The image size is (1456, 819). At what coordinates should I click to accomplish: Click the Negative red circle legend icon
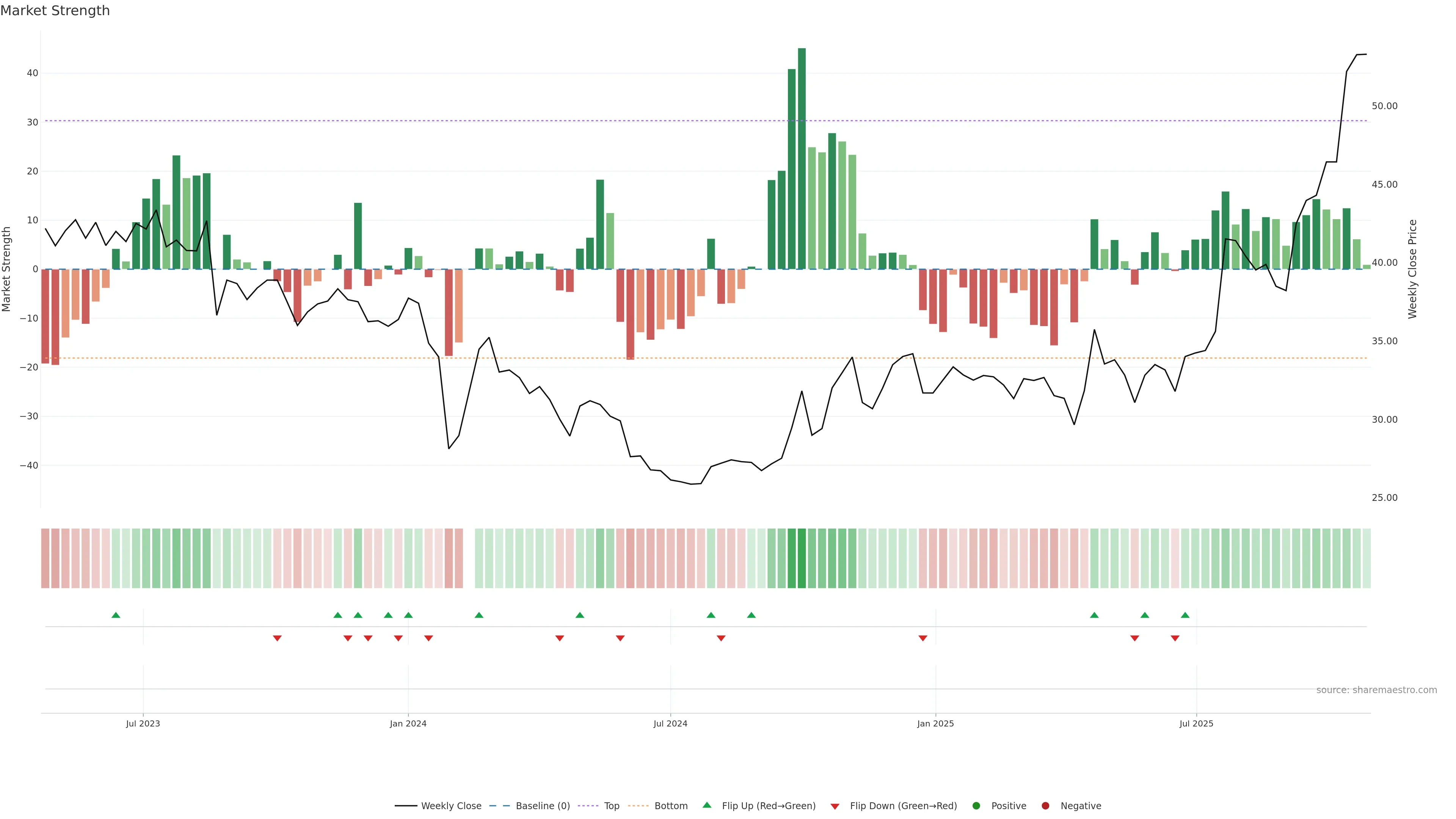[x=1045, y=806]
